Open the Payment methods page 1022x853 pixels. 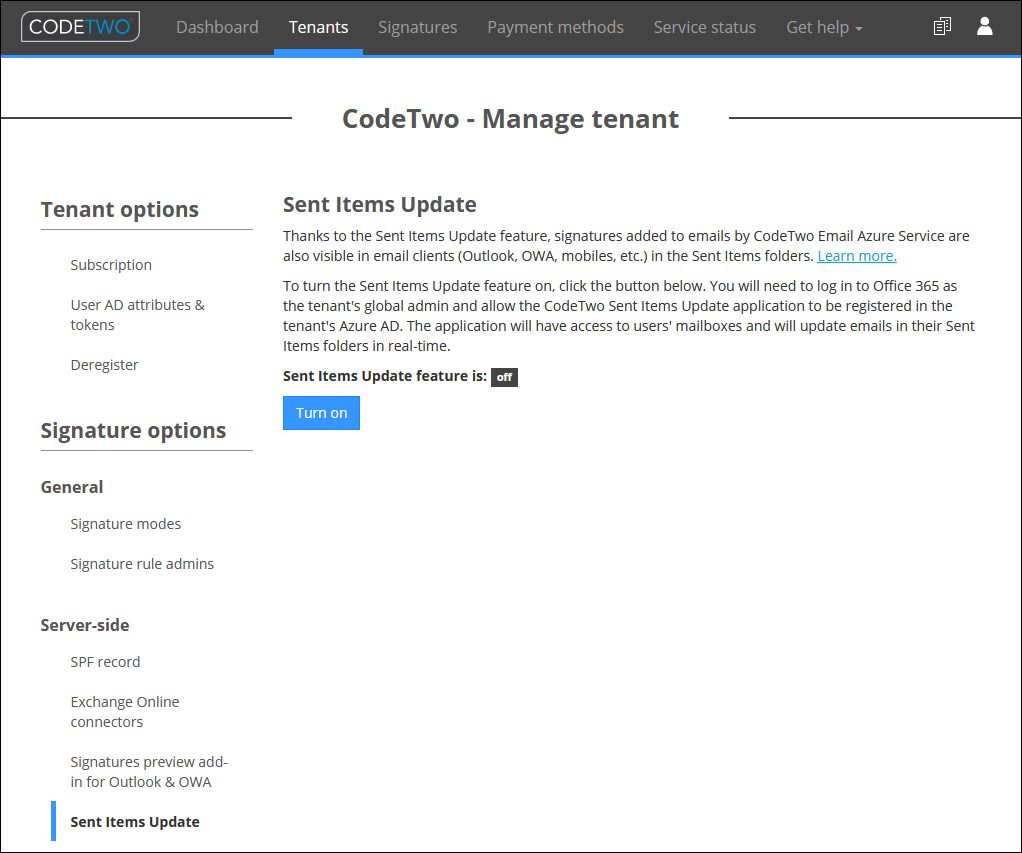[x=555, y=27]
